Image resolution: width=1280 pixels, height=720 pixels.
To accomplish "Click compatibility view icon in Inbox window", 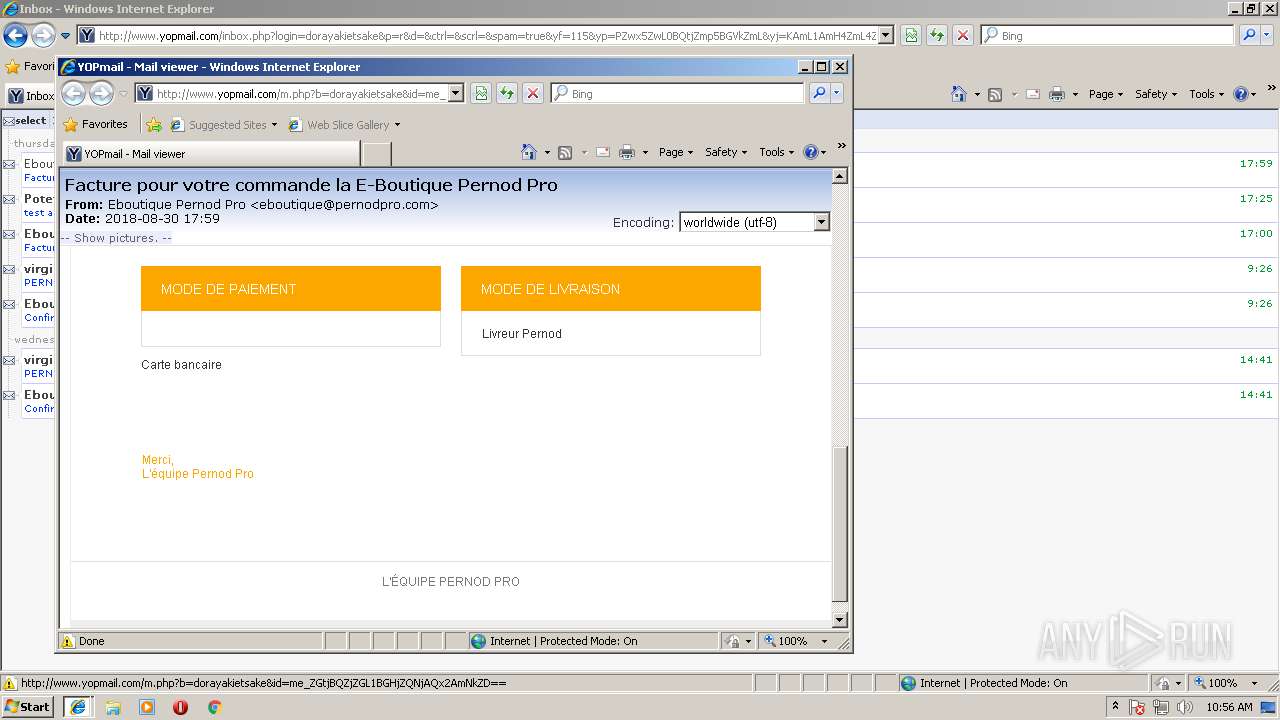I will point(911,36).
